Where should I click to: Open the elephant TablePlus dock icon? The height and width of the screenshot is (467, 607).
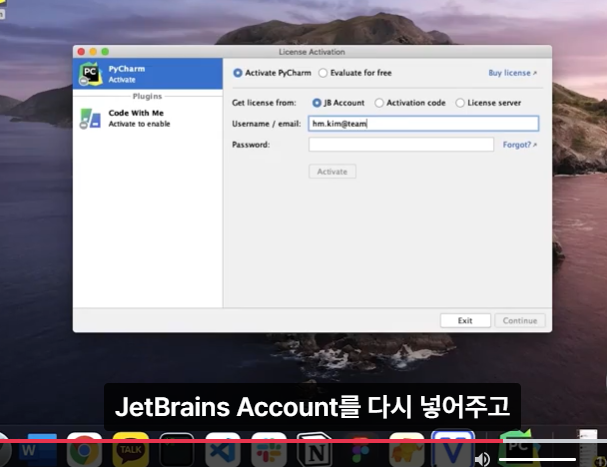(406, 450)
